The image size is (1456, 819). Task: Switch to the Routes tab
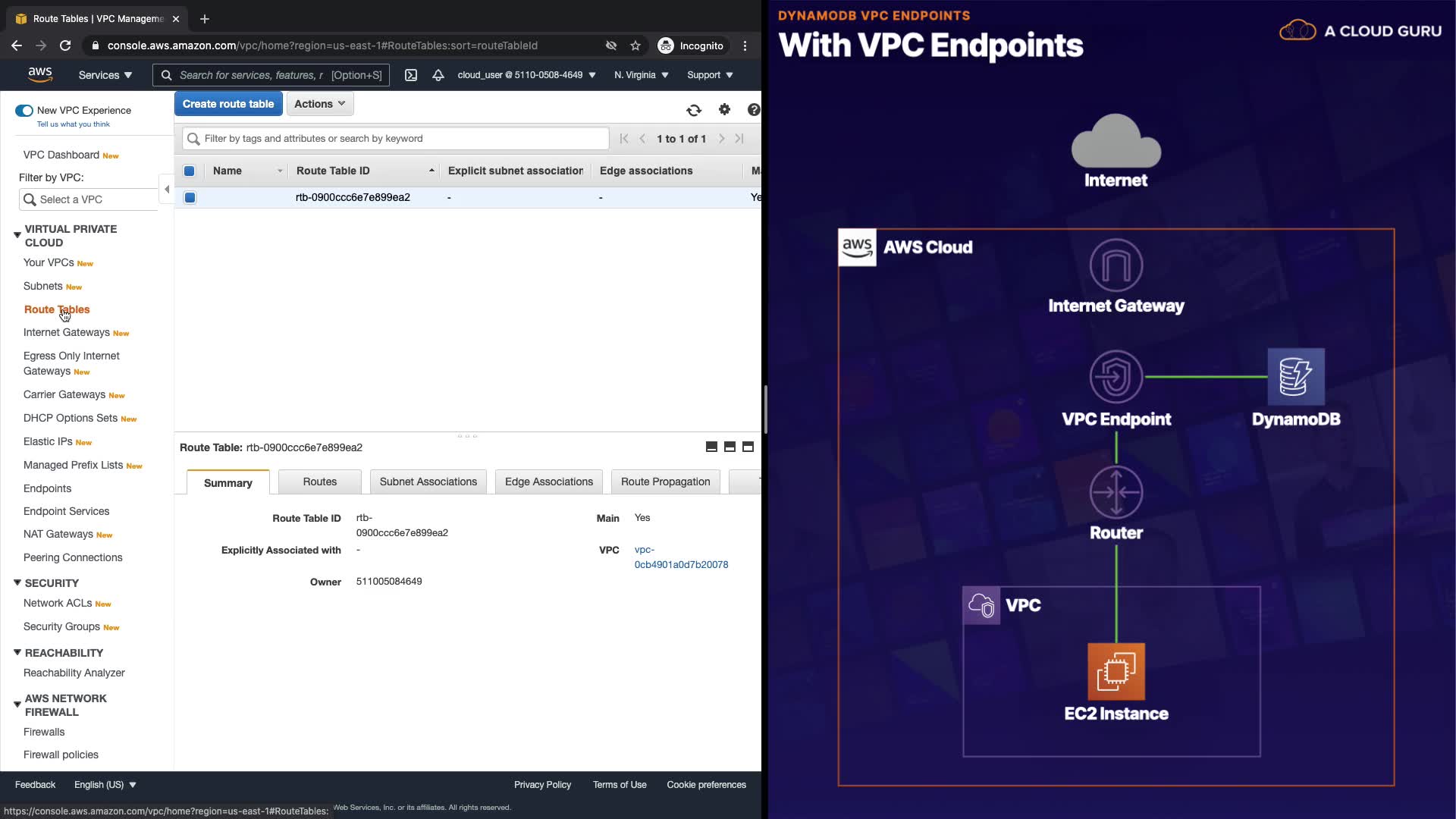(319, 482)
